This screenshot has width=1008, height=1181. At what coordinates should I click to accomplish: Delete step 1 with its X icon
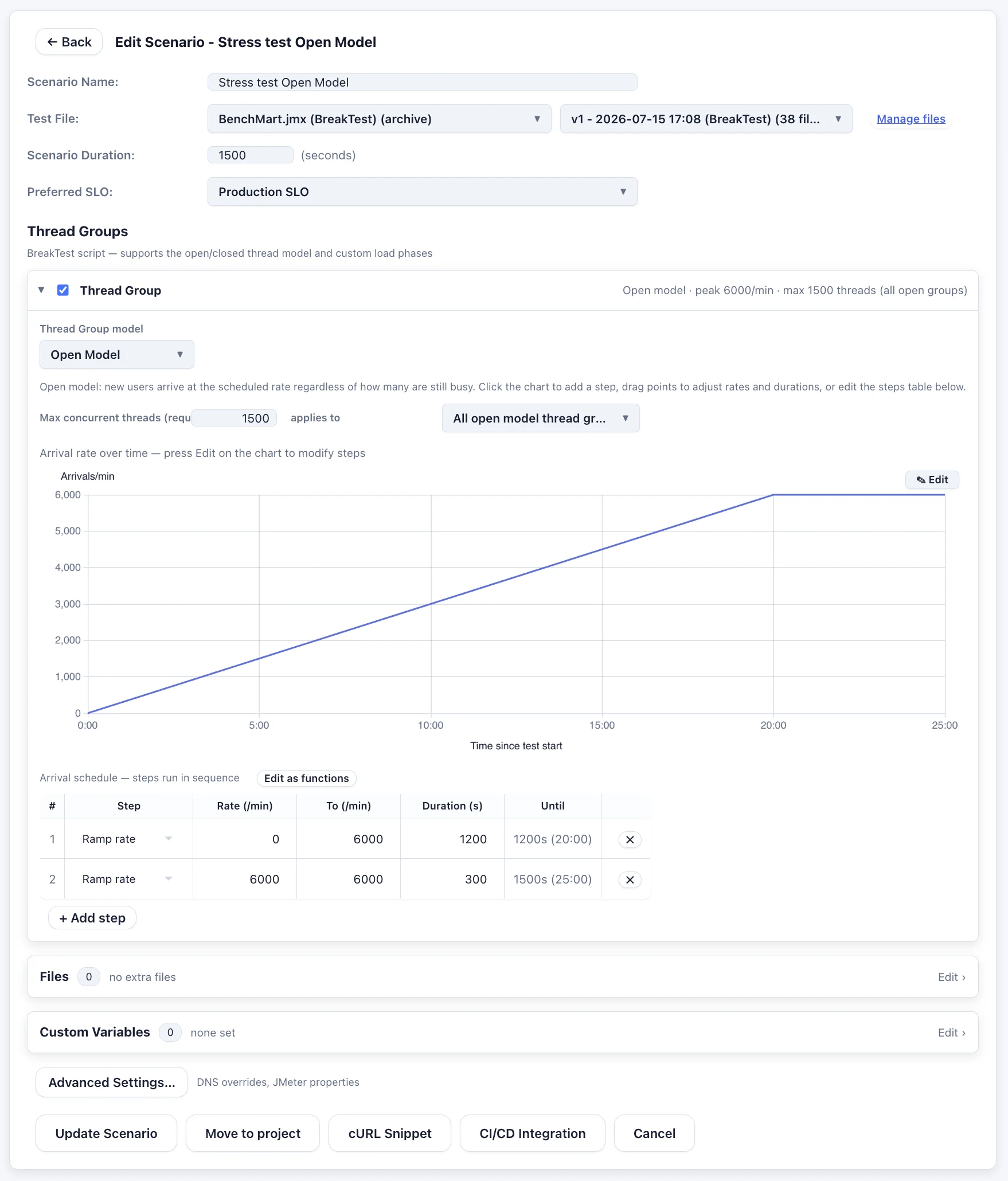tap(630, 839)
